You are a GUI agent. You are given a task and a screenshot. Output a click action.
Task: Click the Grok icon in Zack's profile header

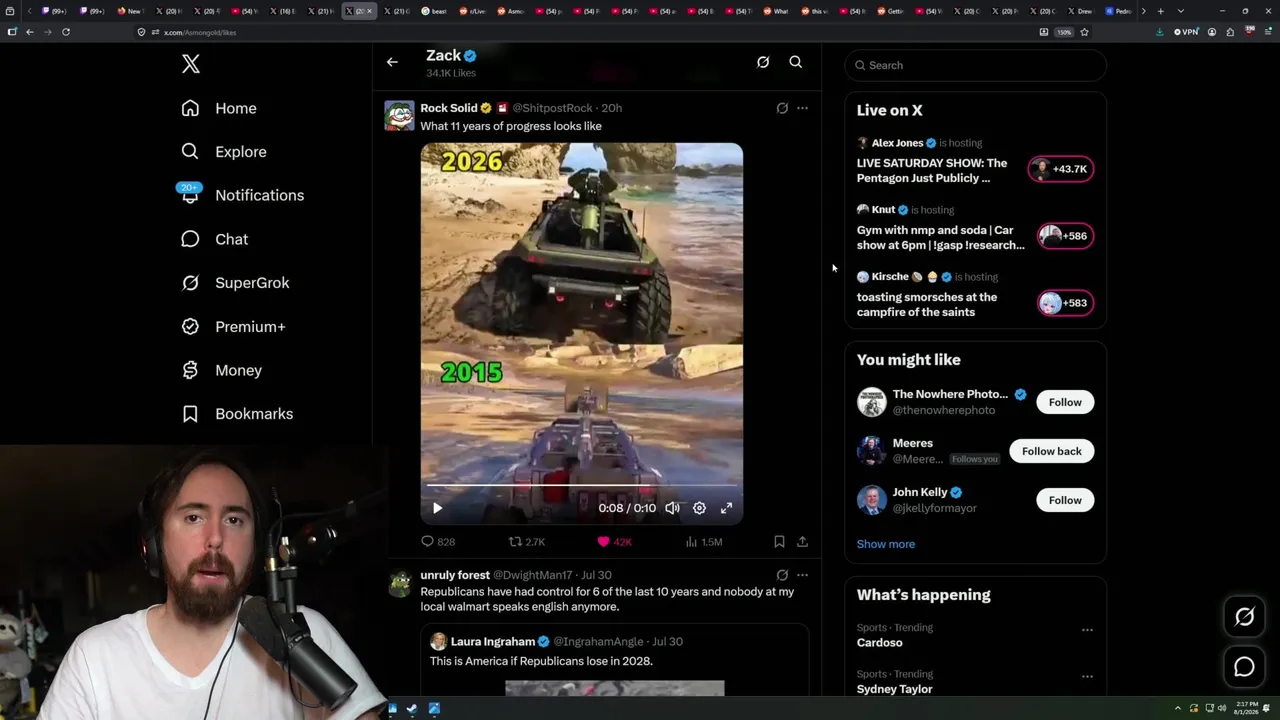763,62
